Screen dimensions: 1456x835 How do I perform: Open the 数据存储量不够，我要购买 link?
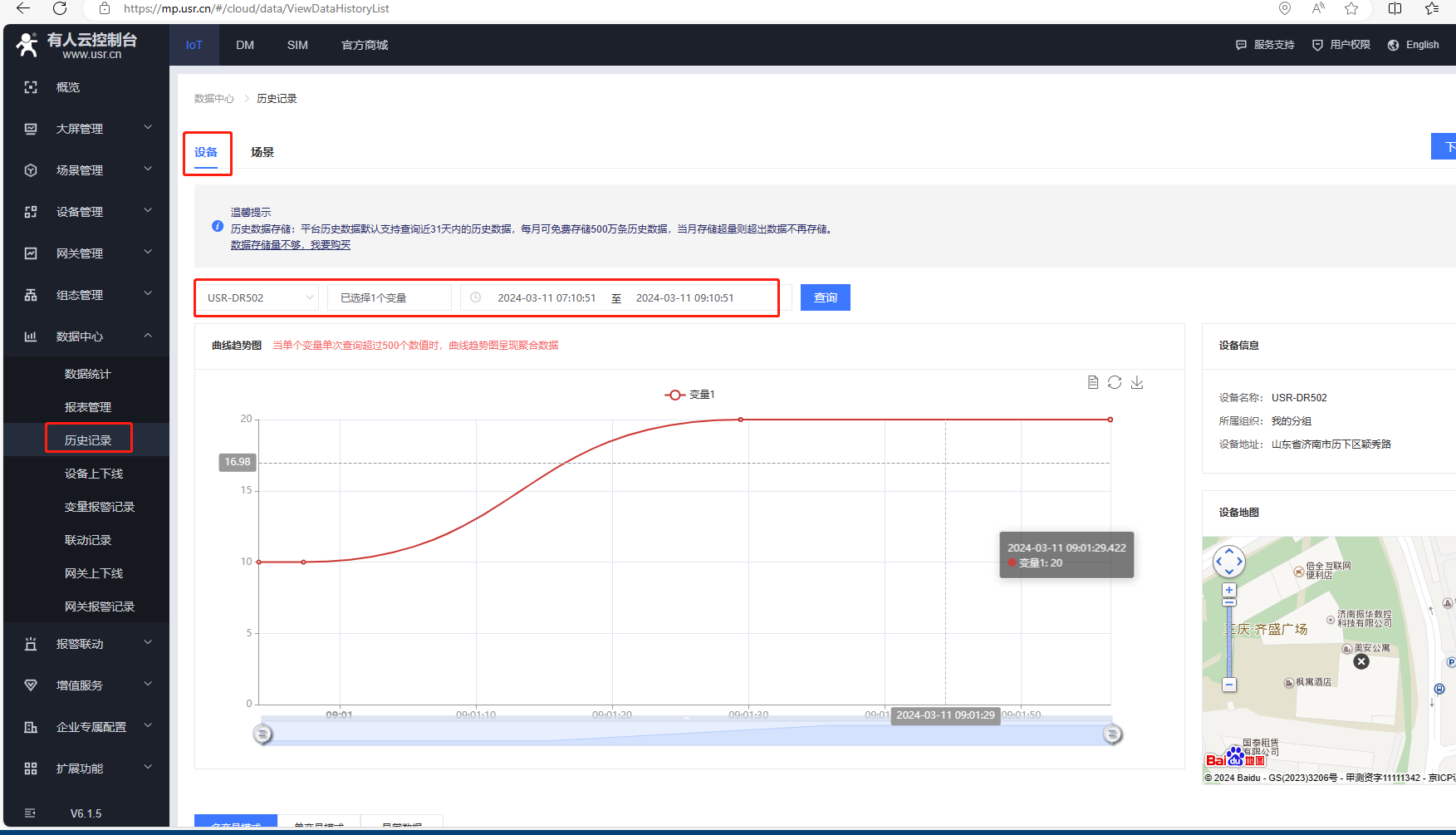tap(291, 245)
